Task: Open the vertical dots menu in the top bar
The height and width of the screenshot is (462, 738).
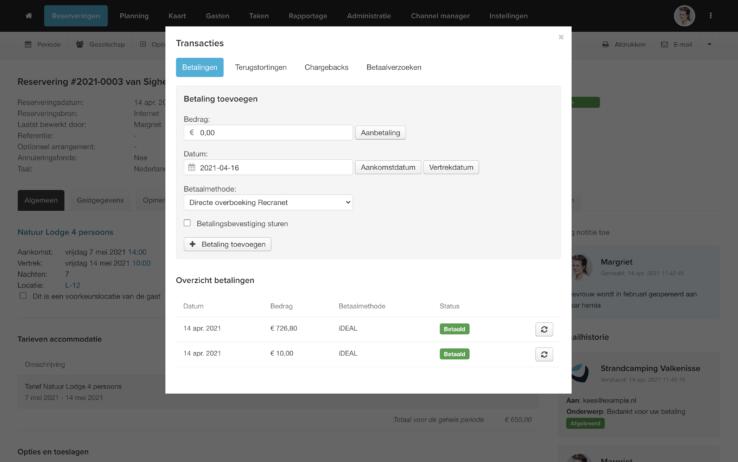Action: [710, 16]
